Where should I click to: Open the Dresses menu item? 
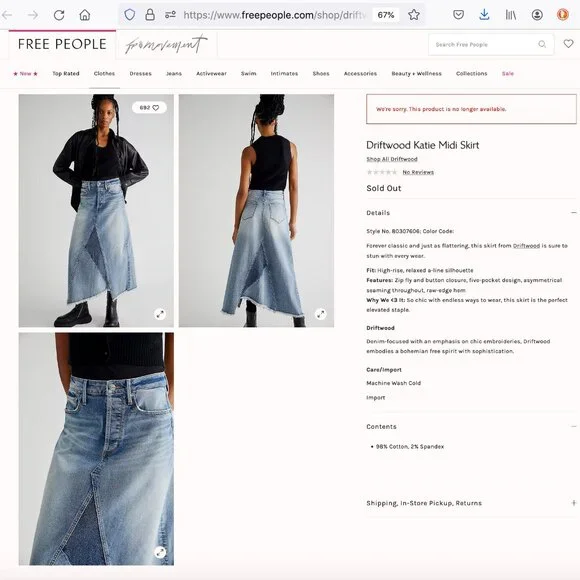[x=141, y=74]
